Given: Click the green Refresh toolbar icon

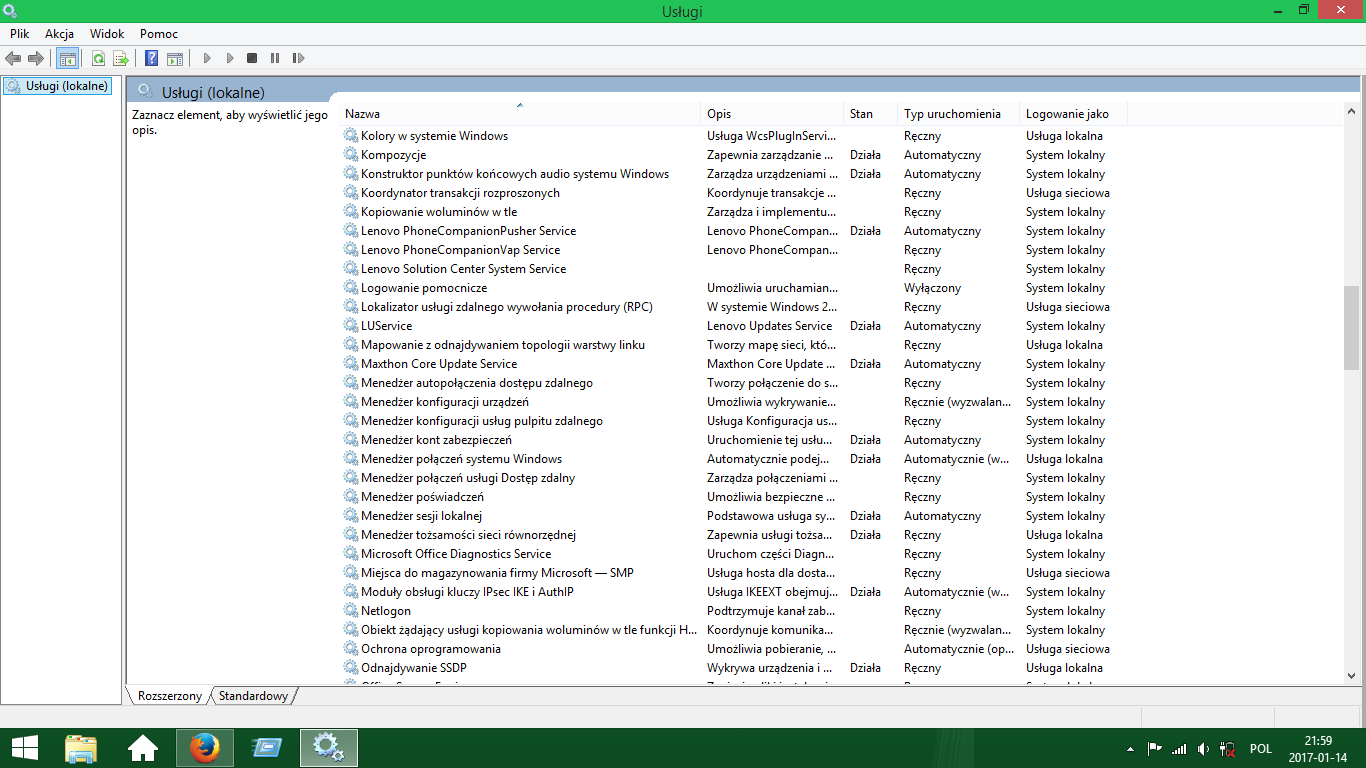Looking at the screenshot, I should point(98,59).
